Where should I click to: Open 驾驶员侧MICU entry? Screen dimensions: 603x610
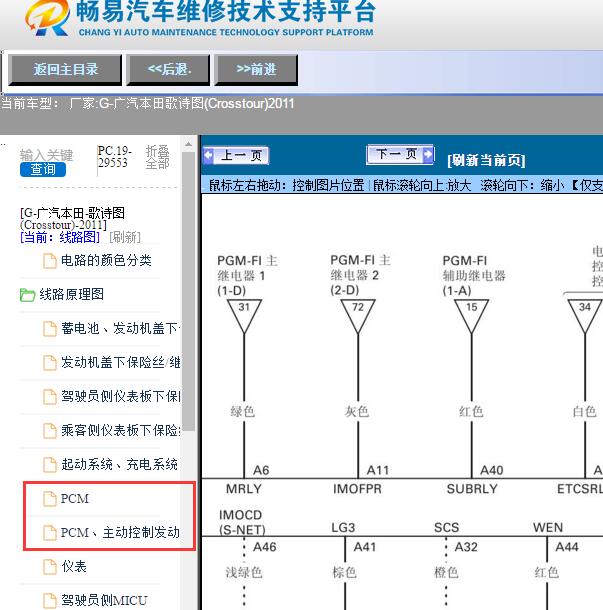[104, 600]
